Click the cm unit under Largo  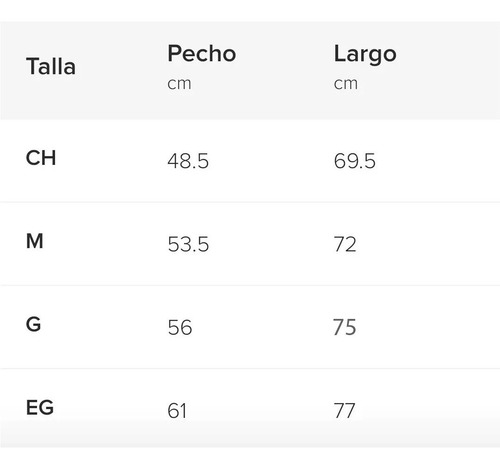(346, 84)
